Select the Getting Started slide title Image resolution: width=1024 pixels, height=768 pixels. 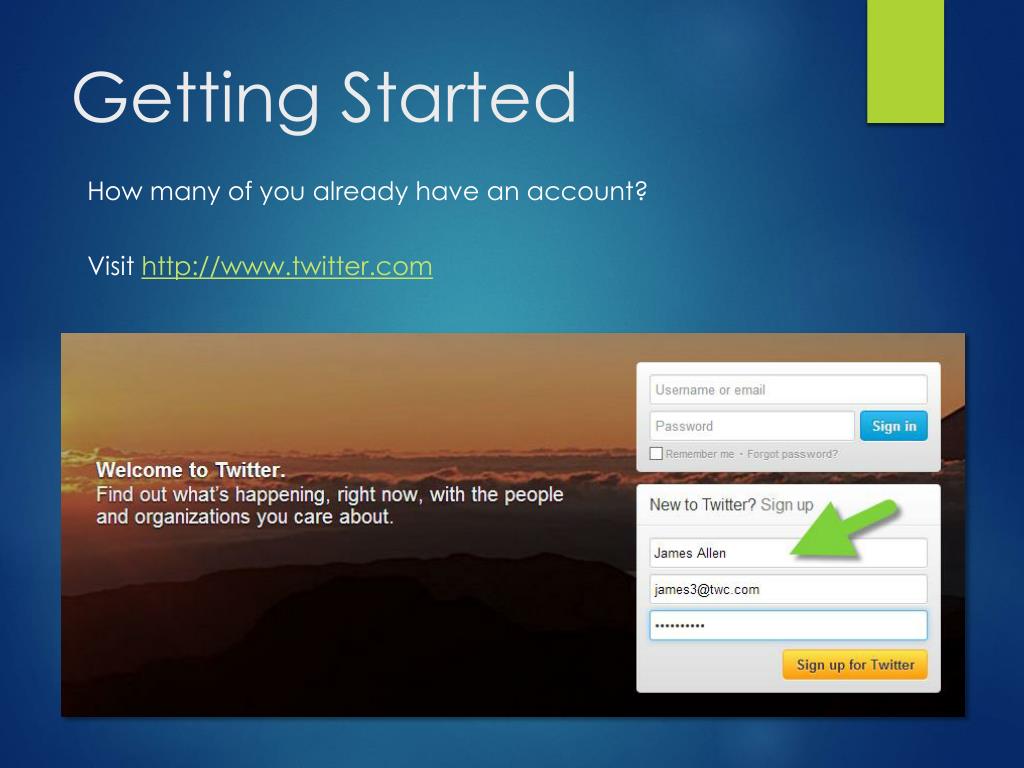click(x=325, y=98)
